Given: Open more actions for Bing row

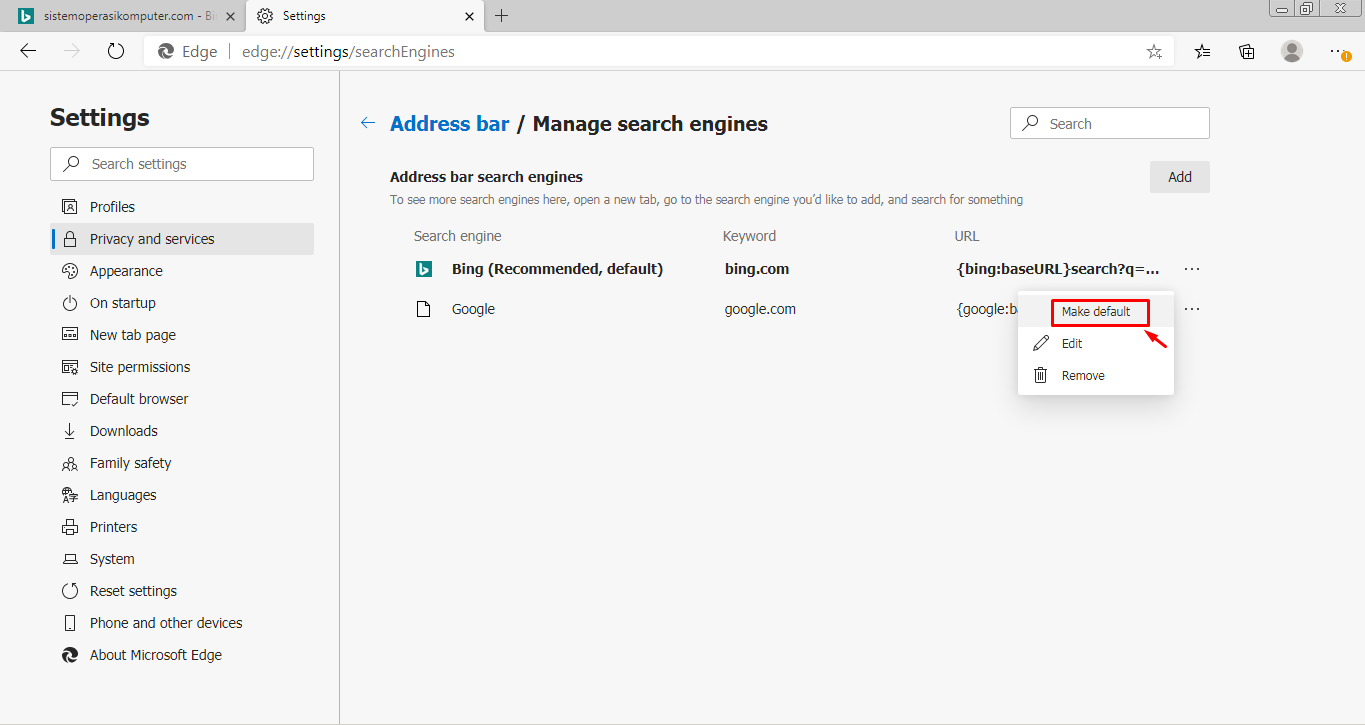Looking at the screenshot, I should click(1191, 269).
